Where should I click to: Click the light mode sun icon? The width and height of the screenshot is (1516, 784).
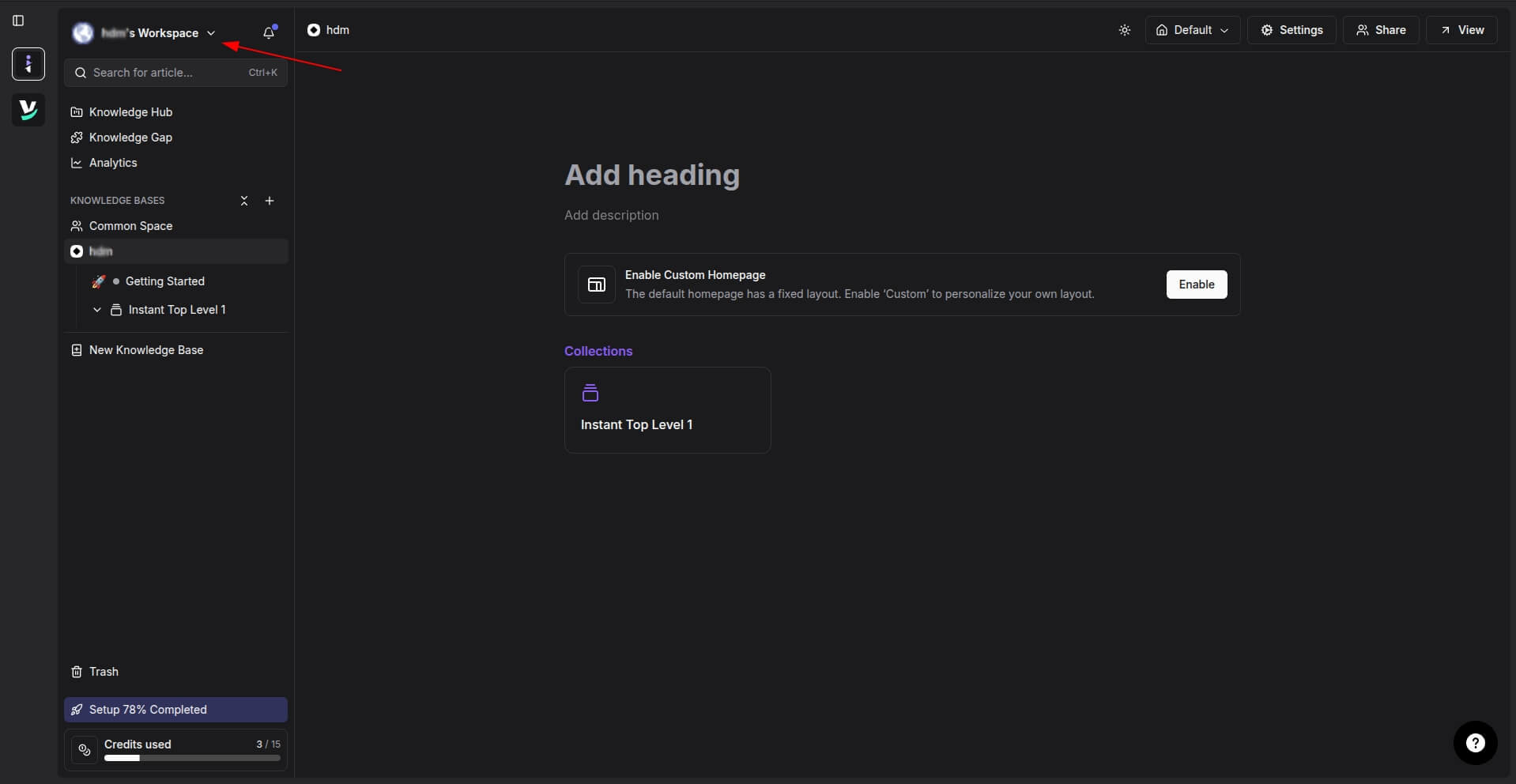coord(1125,29)
